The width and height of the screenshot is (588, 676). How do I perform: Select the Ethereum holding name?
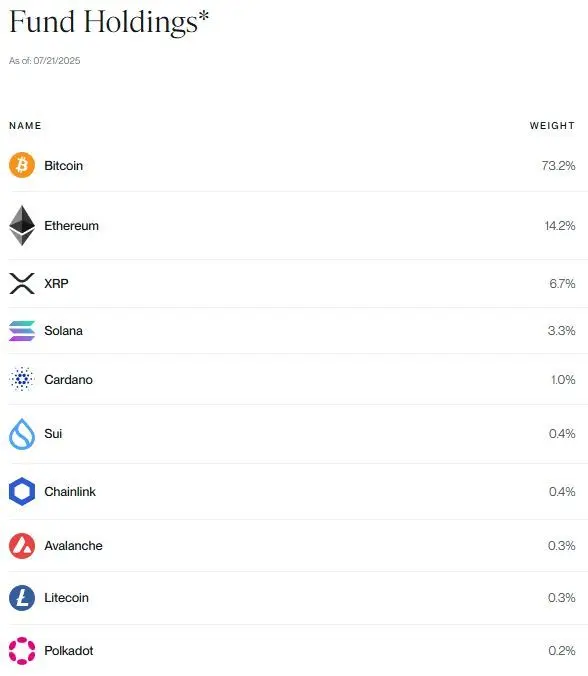pyautogui.click(x=72, y=225)
